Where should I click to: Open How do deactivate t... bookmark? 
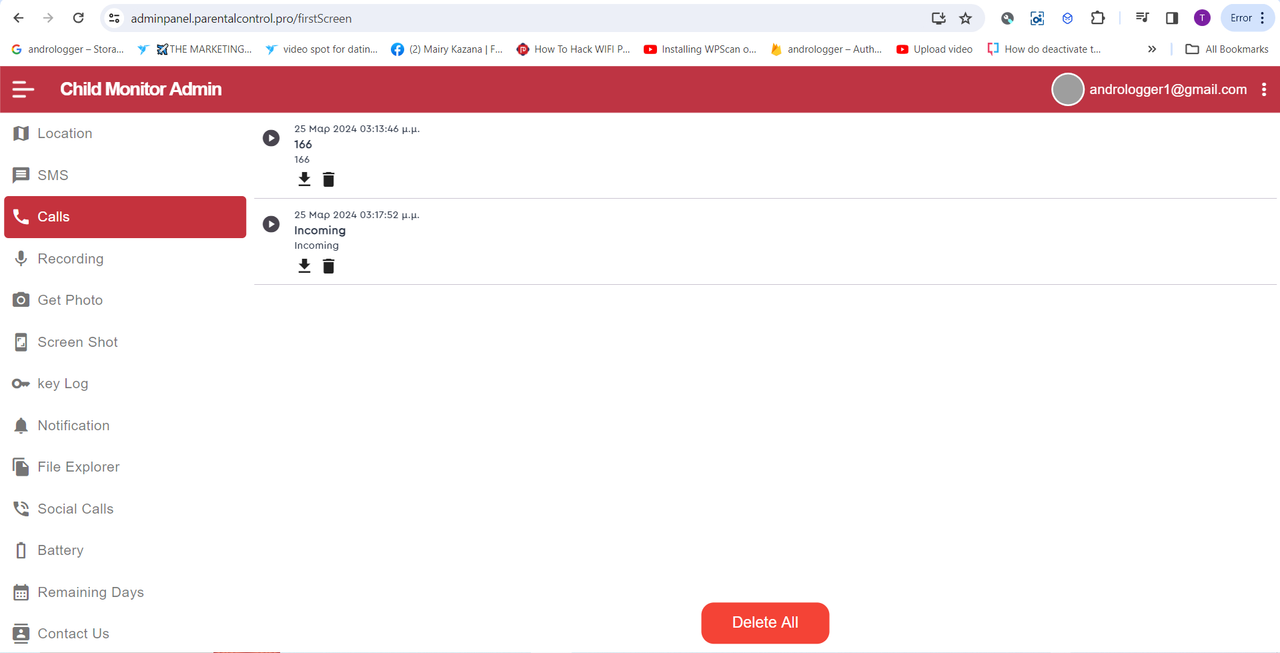(x=1044, y=49)
